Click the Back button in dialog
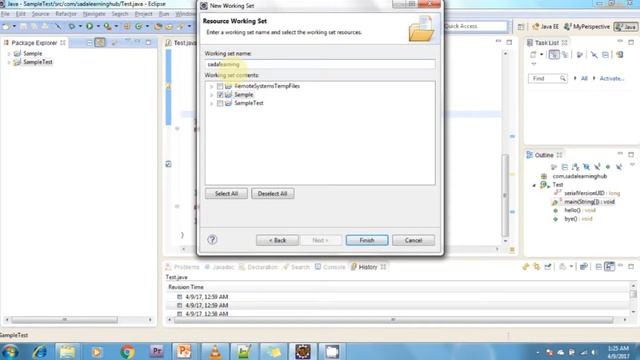 [x=277, y=240]
